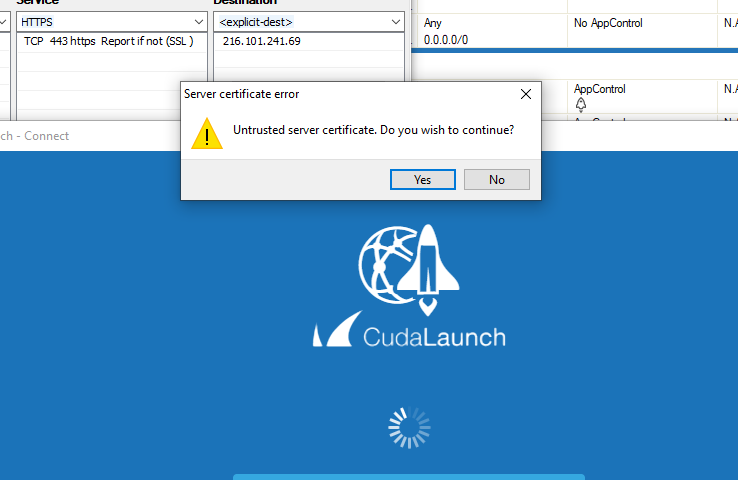Click the dialog message text

pos(373,130)
